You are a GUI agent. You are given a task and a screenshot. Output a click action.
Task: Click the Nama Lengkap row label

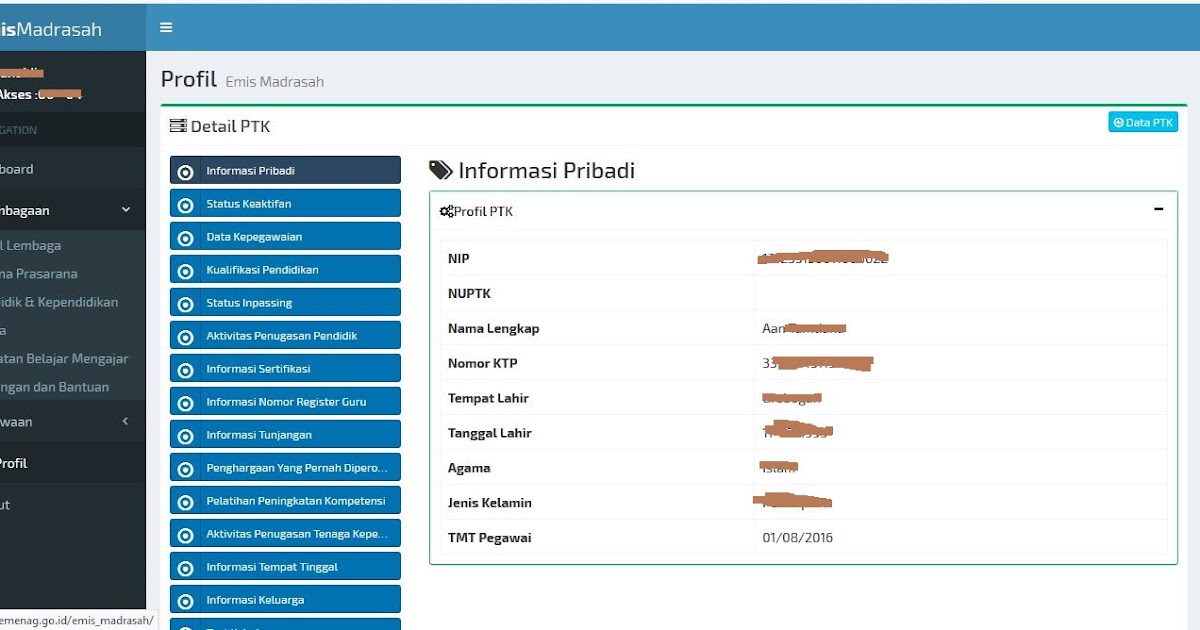click(x=493, y=329)
